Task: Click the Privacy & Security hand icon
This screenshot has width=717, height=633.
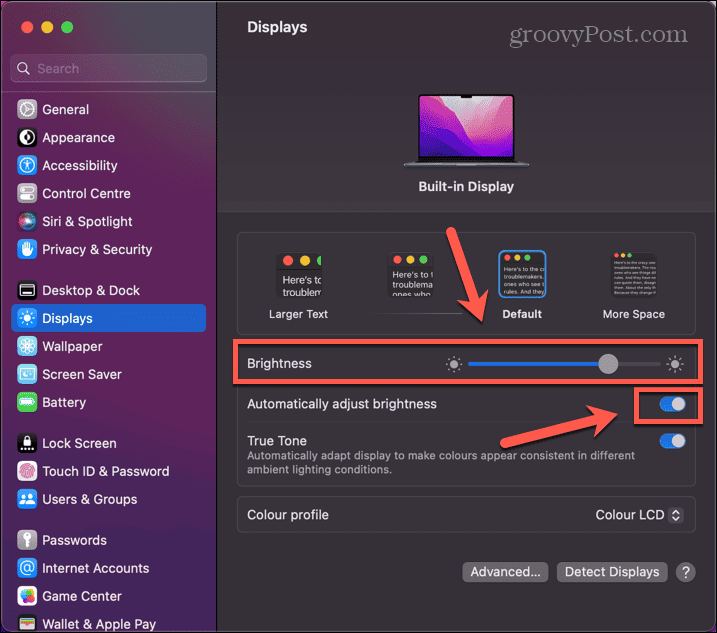Action: pos(27,249)
